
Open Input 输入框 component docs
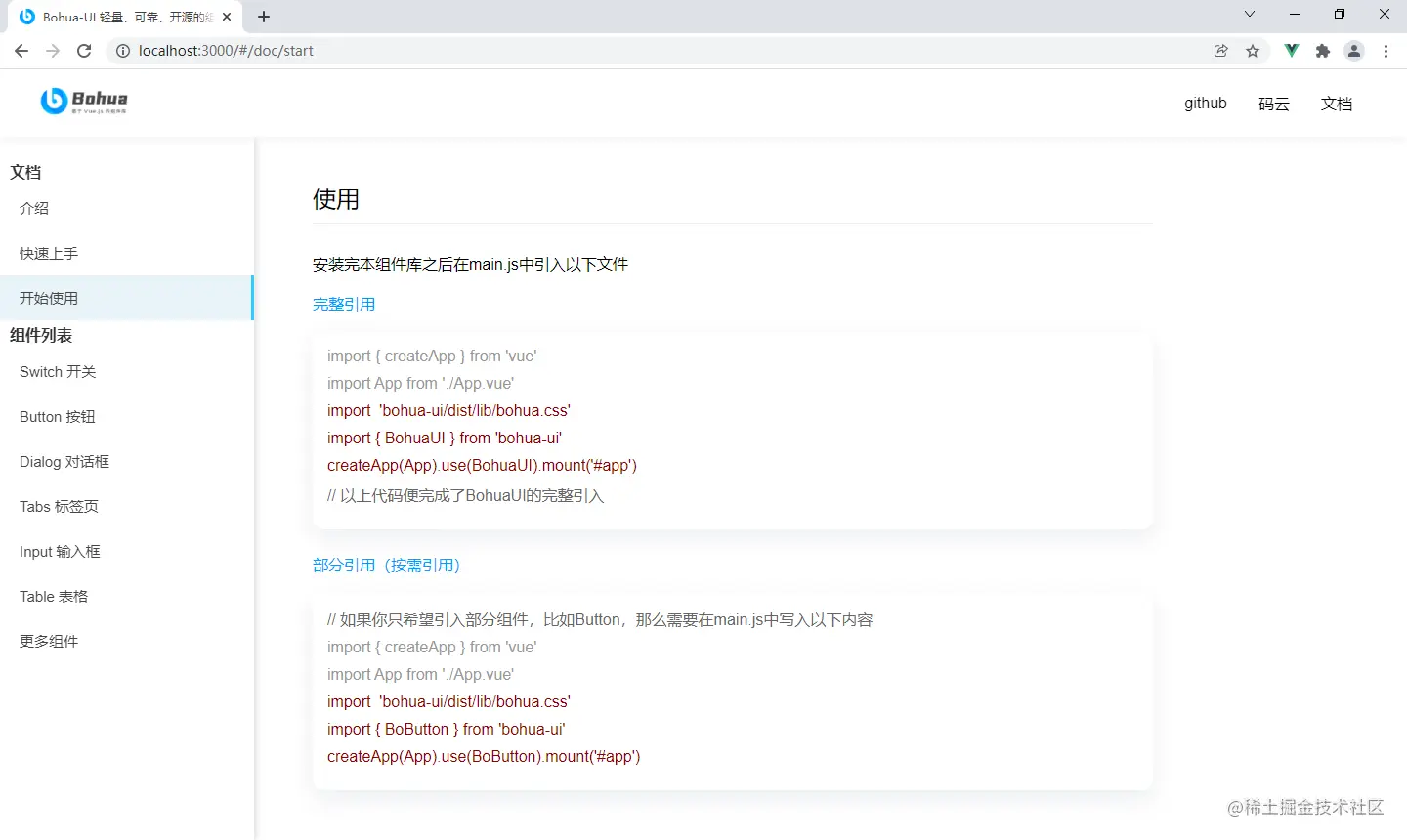pos(127,551)
